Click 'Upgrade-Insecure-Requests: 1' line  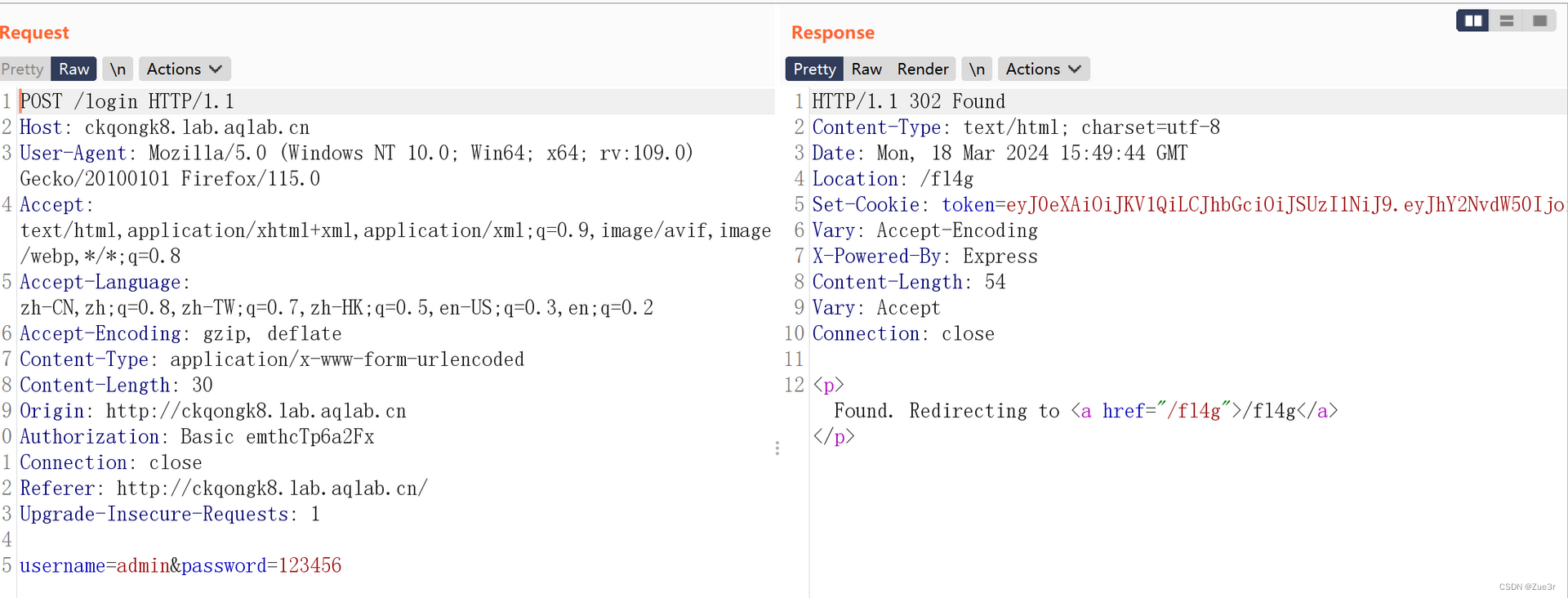pos(170,515)
